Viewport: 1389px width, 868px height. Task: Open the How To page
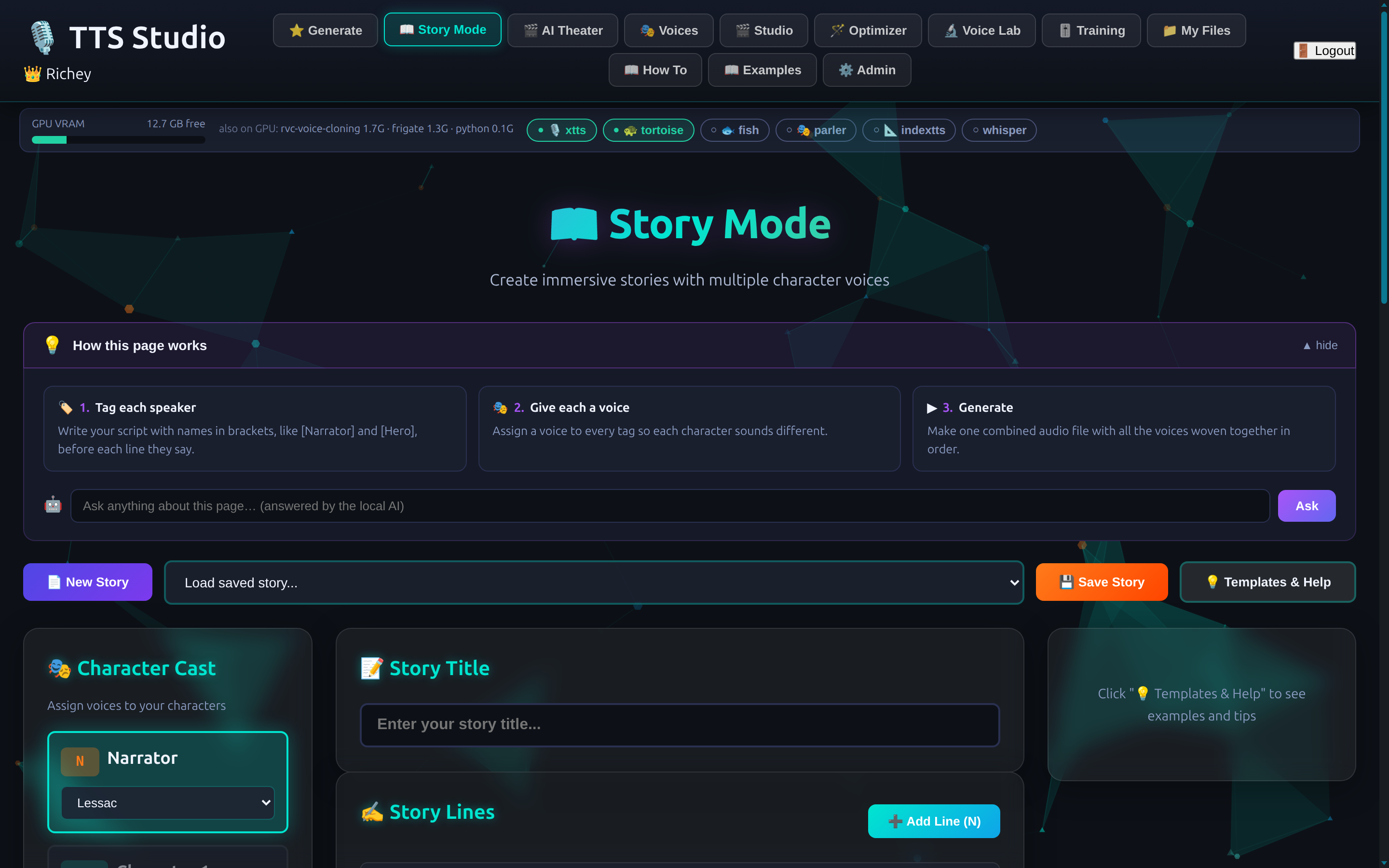[655, 70]
